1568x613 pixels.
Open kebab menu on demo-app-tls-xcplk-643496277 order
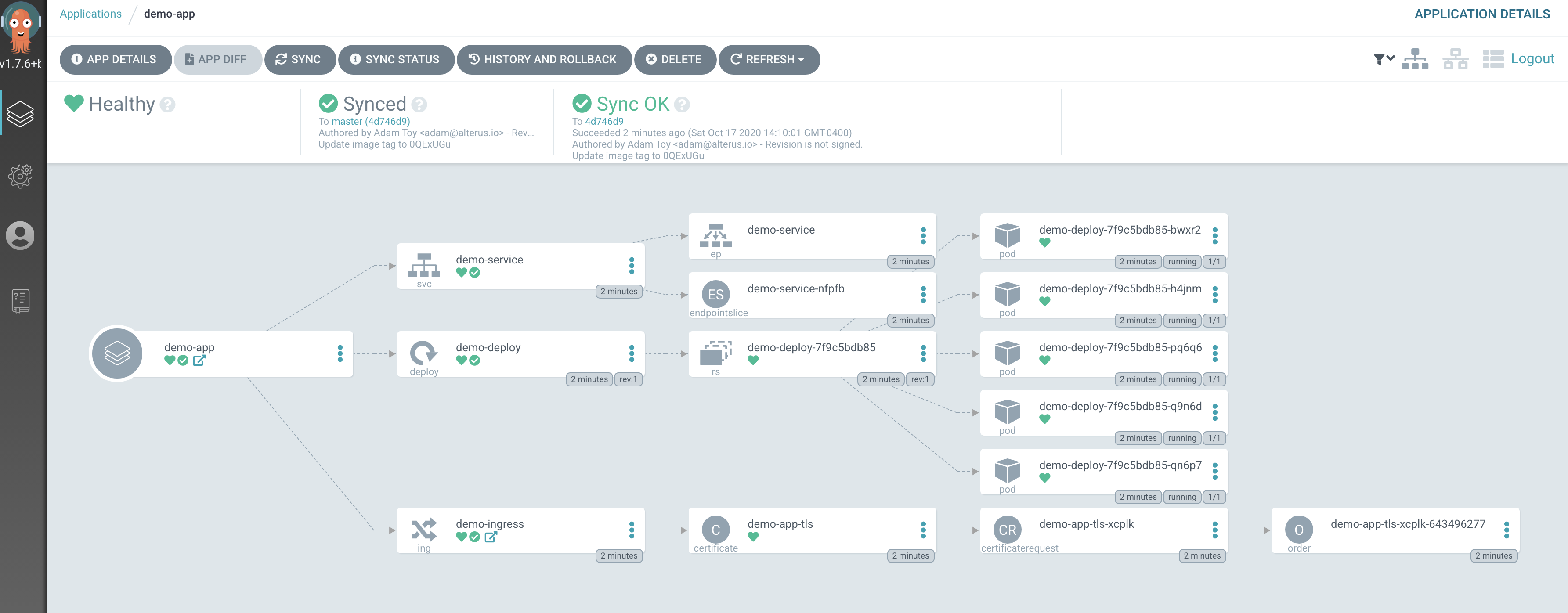click(x=1506, y=530)
